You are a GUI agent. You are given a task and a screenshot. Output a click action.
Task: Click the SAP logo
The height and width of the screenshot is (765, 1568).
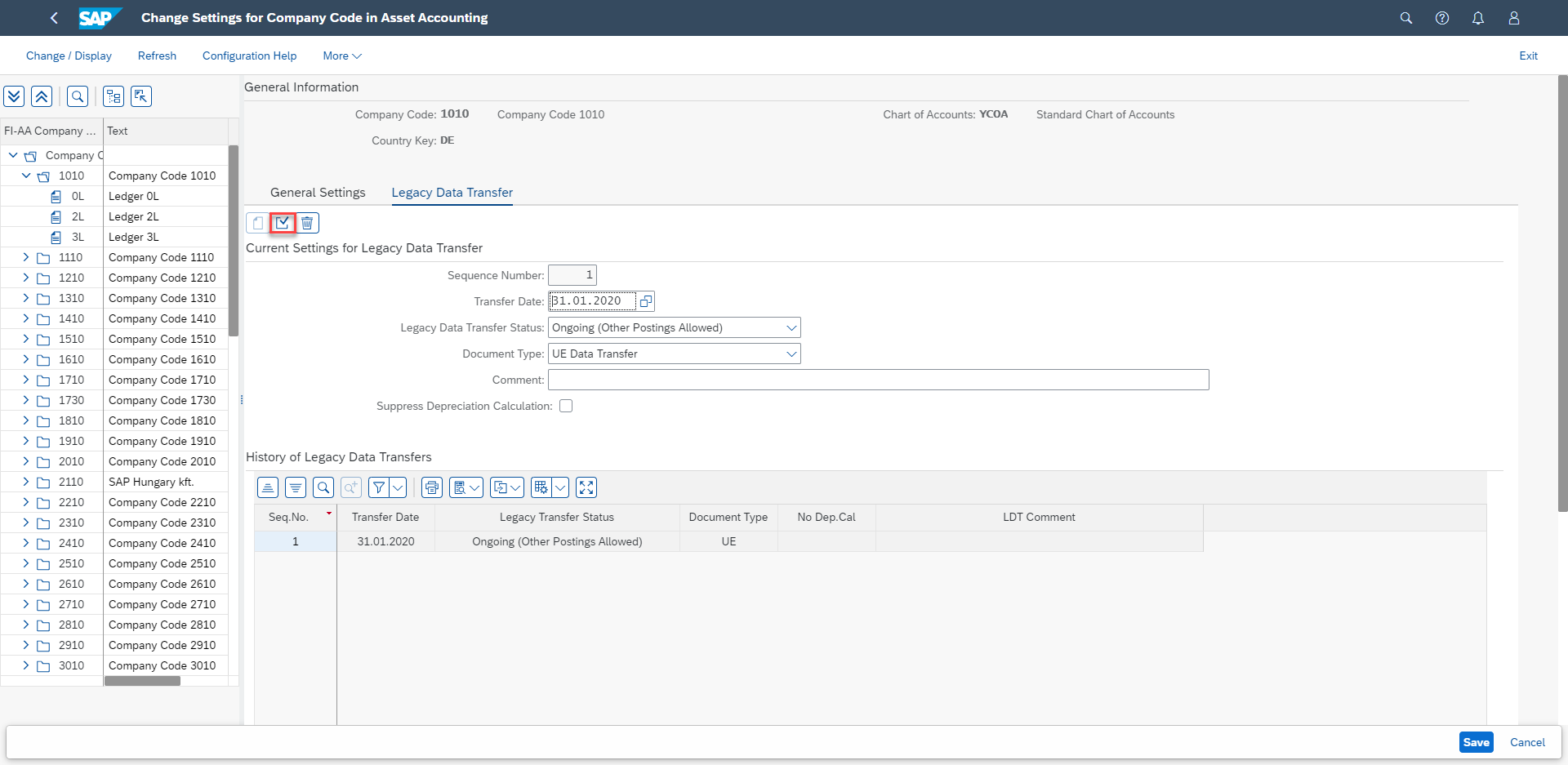[100, 18]
